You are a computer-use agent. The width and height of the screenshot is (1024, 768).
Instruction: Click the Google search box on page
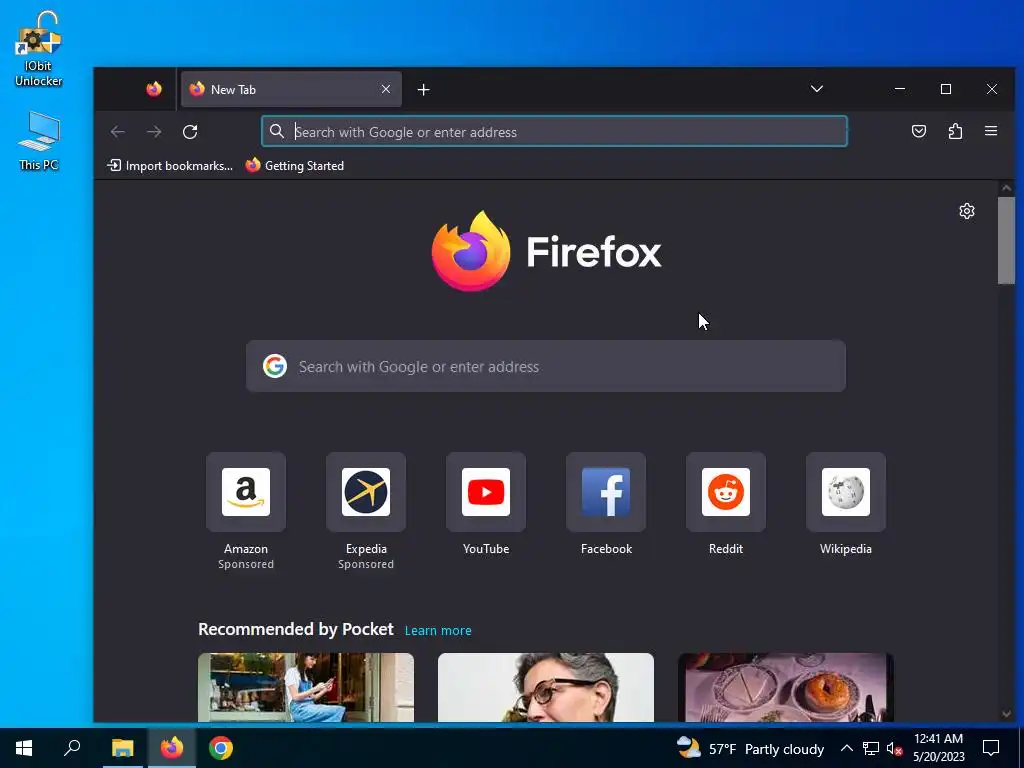click(x=546, y=366)
